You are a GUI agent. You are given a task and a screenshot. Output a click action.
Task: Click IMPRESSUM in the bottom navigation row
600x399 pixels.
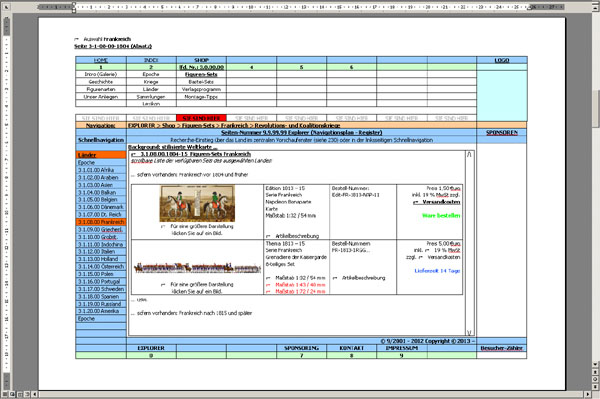[x=401, y=348]
